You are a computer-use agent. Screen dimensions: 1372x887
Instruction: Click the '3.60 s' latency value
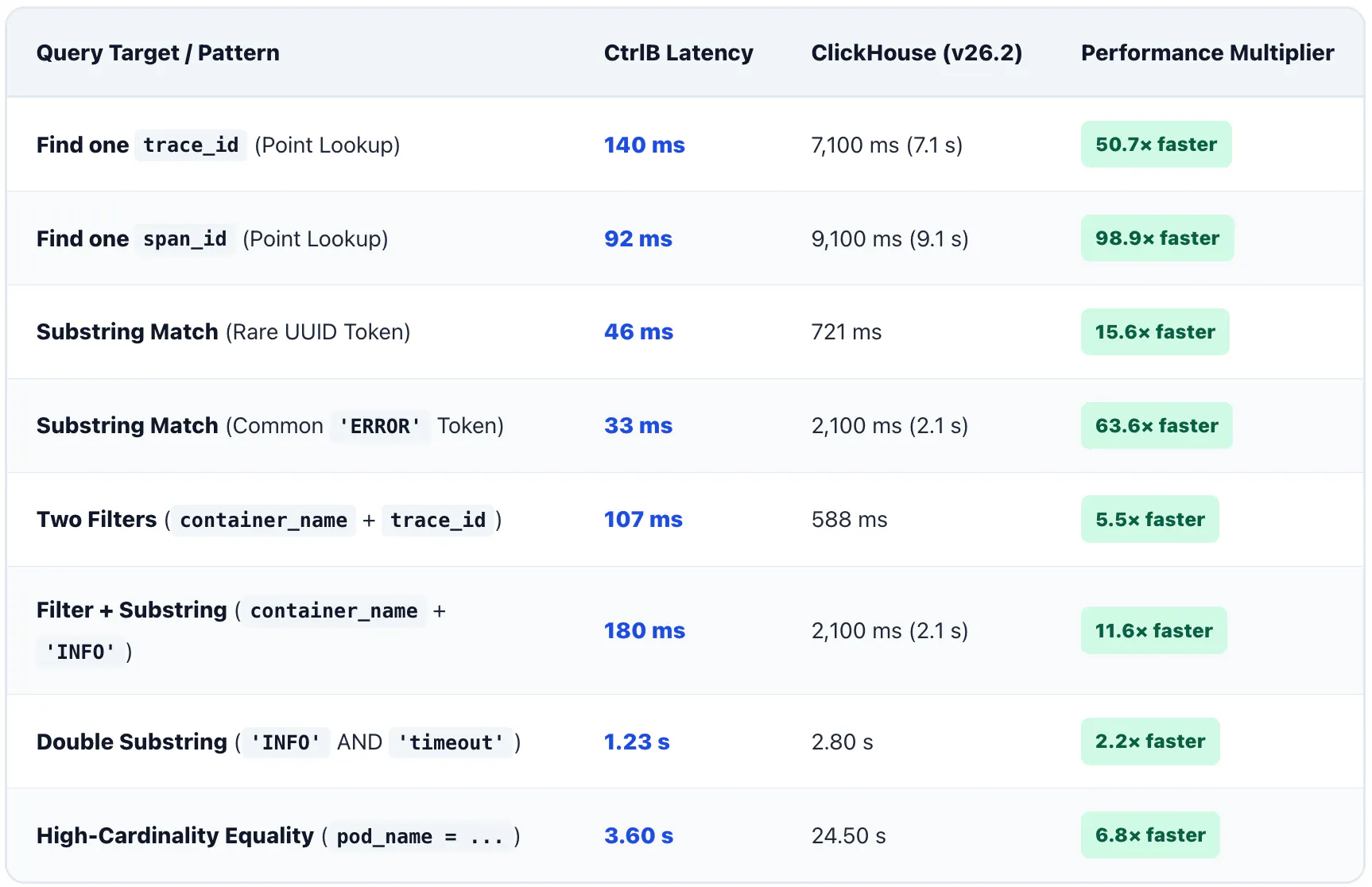[x=638, y=836]
